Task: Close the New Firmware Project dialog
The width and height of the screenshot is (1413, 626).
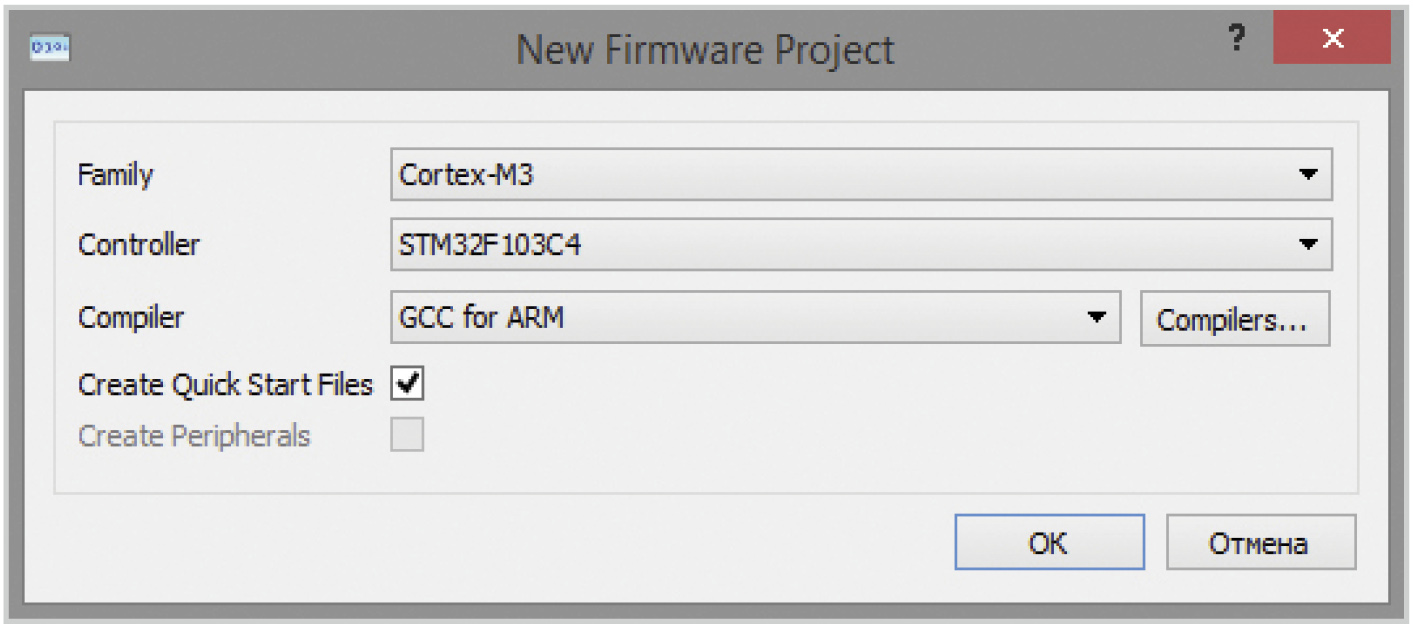Action: 1331,39
